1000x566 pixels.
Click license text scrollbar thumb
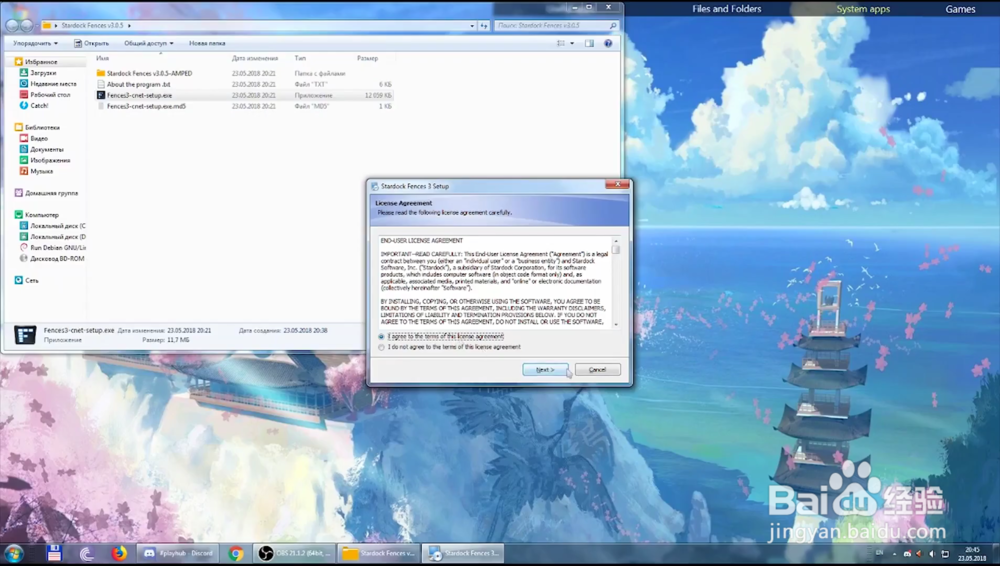(x=616, y=249)
